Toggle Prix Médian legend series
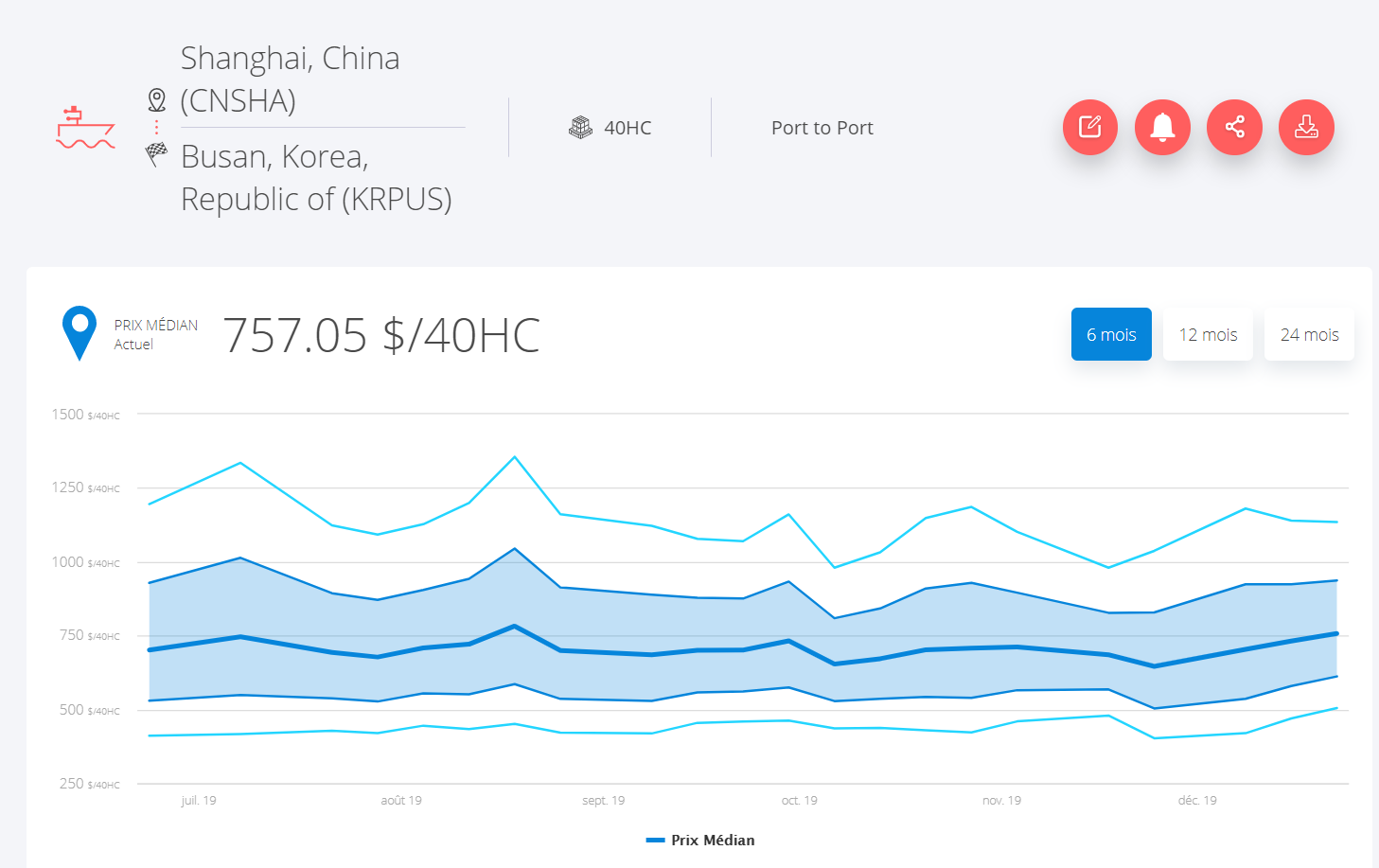1379x868 pixels. point(712,840)
